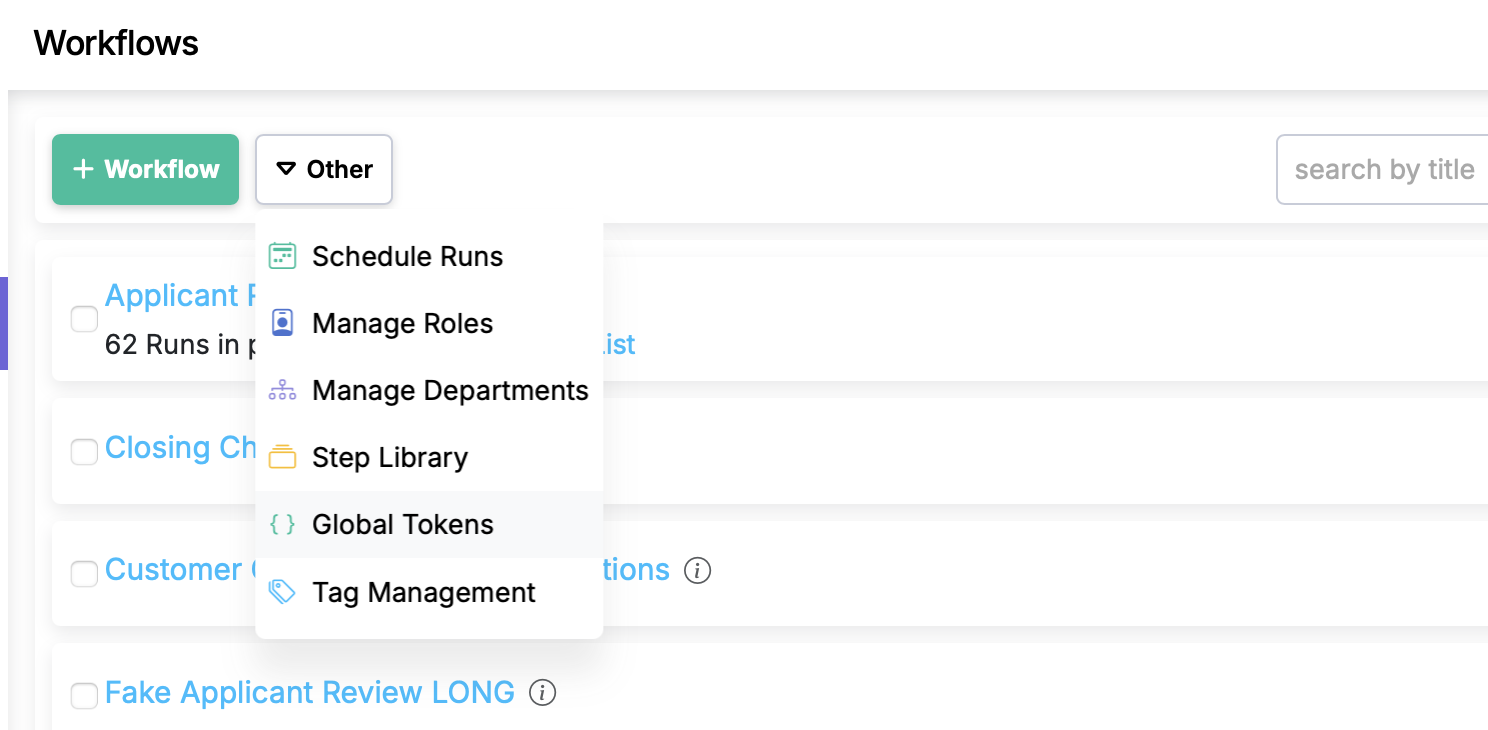Open the Fake Applicant Review LONG workflow link
This screenshot has height=730, width=1488.
coord(310,692)
